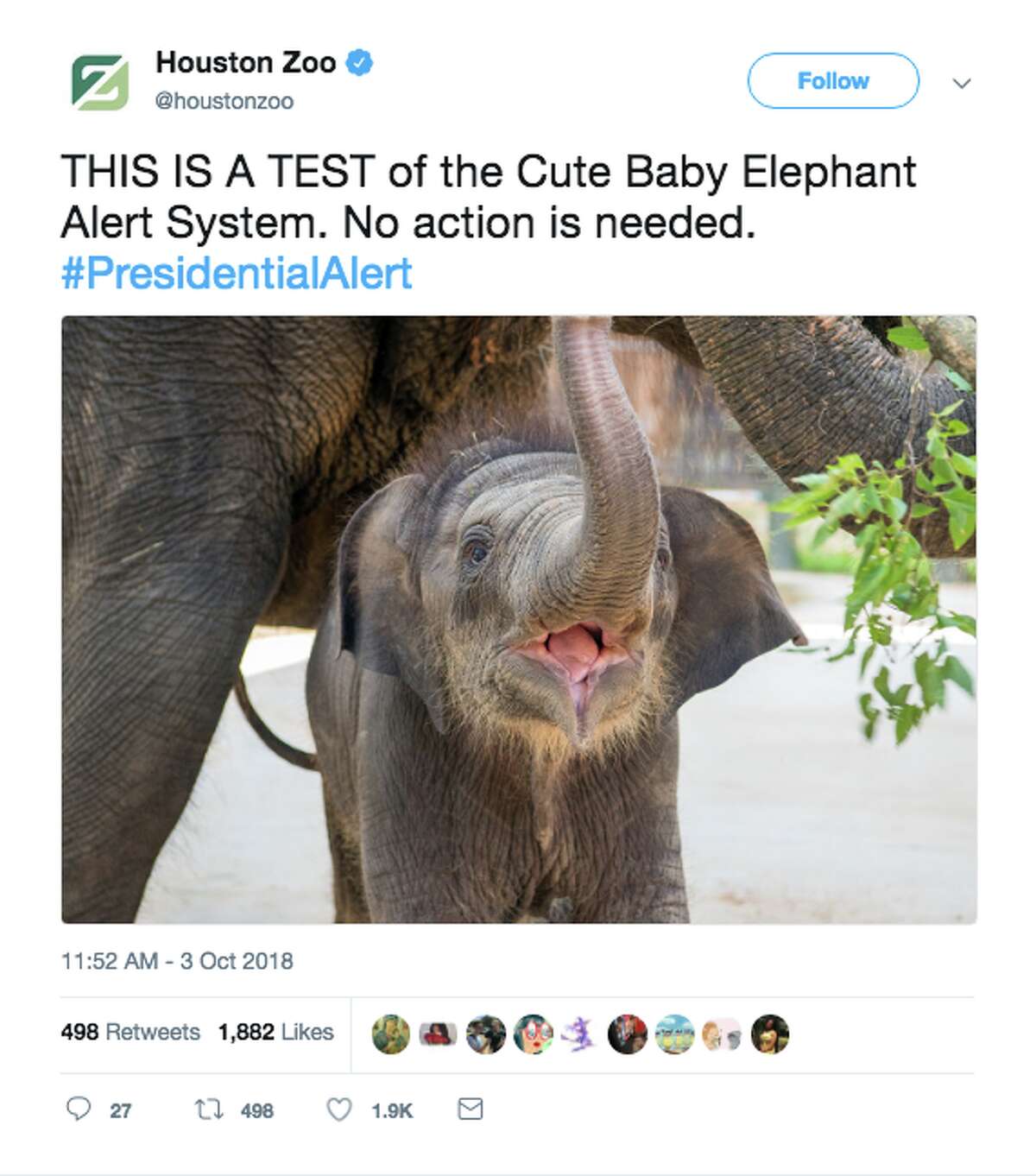Click the Follow button
The image size is (1036, 1176).
833,80
